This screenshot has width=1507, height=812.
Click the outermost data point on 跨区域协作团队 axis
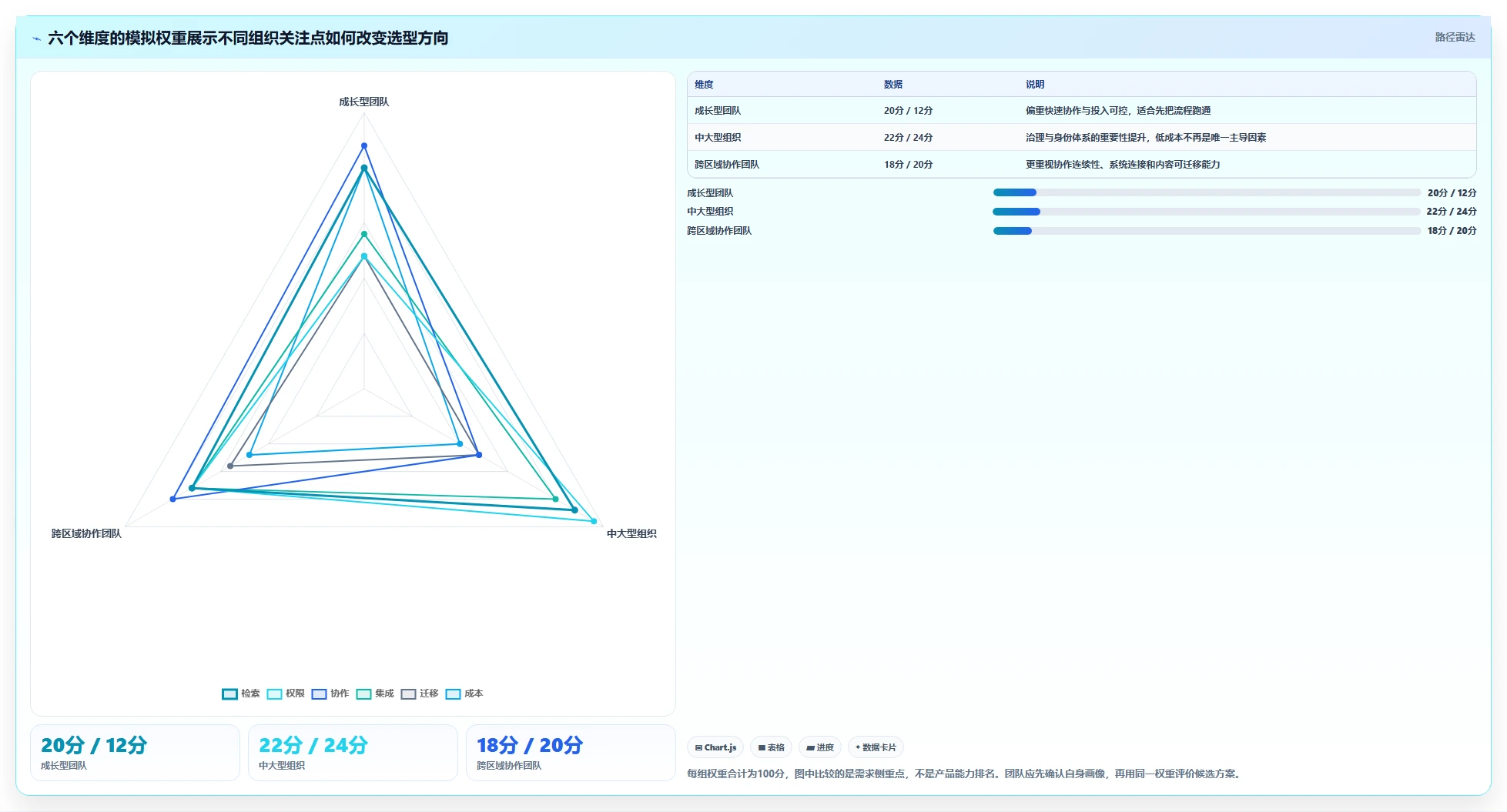172,500
